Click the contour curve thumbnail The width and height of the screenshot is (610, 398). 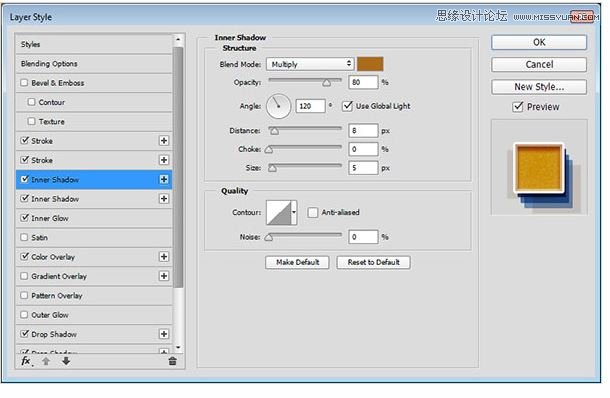point(279,212)
